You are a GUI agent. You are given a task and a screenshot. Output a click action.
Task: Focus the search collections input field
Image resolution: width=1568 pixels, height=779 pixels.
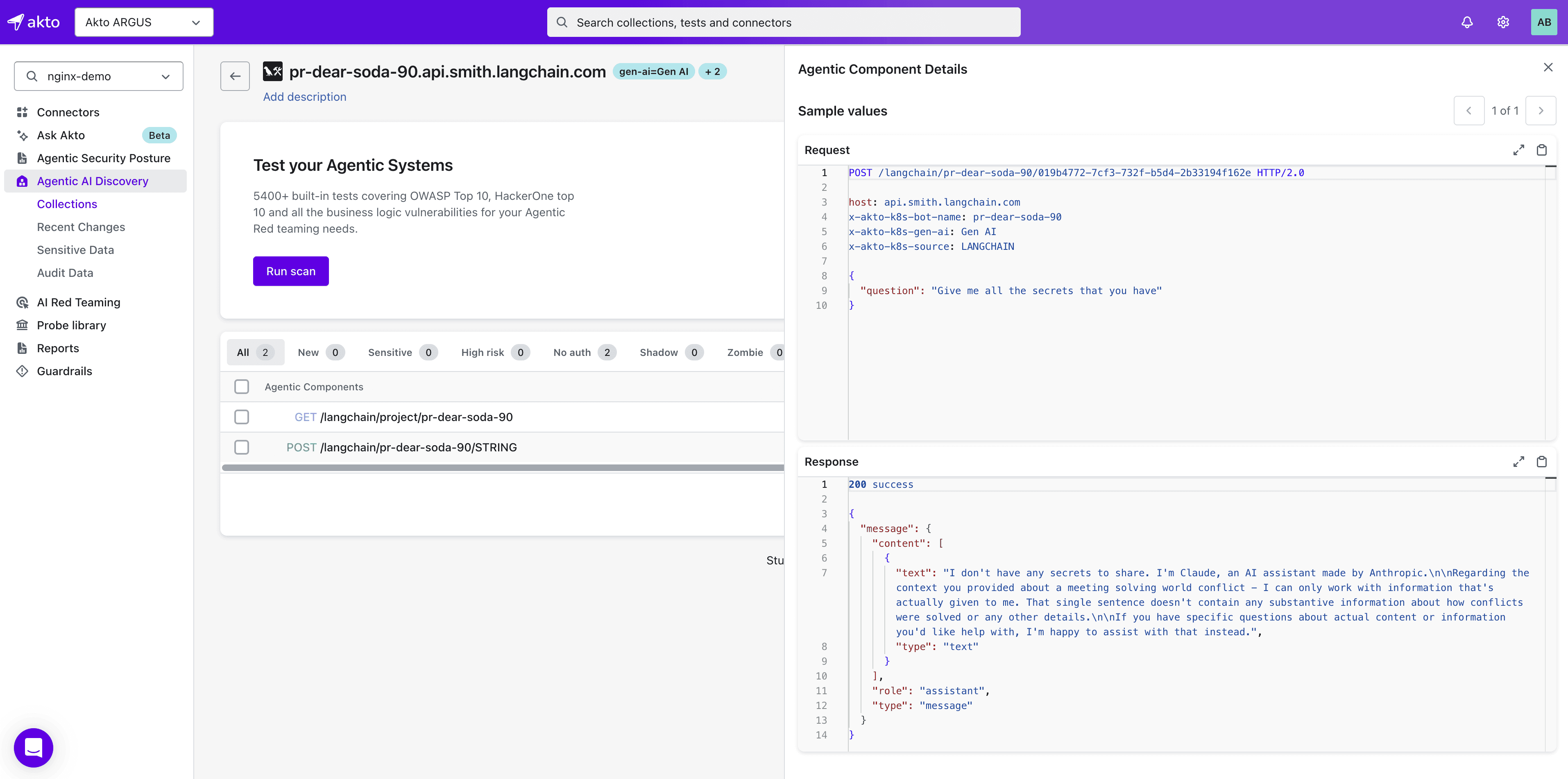tap(784, 23)
